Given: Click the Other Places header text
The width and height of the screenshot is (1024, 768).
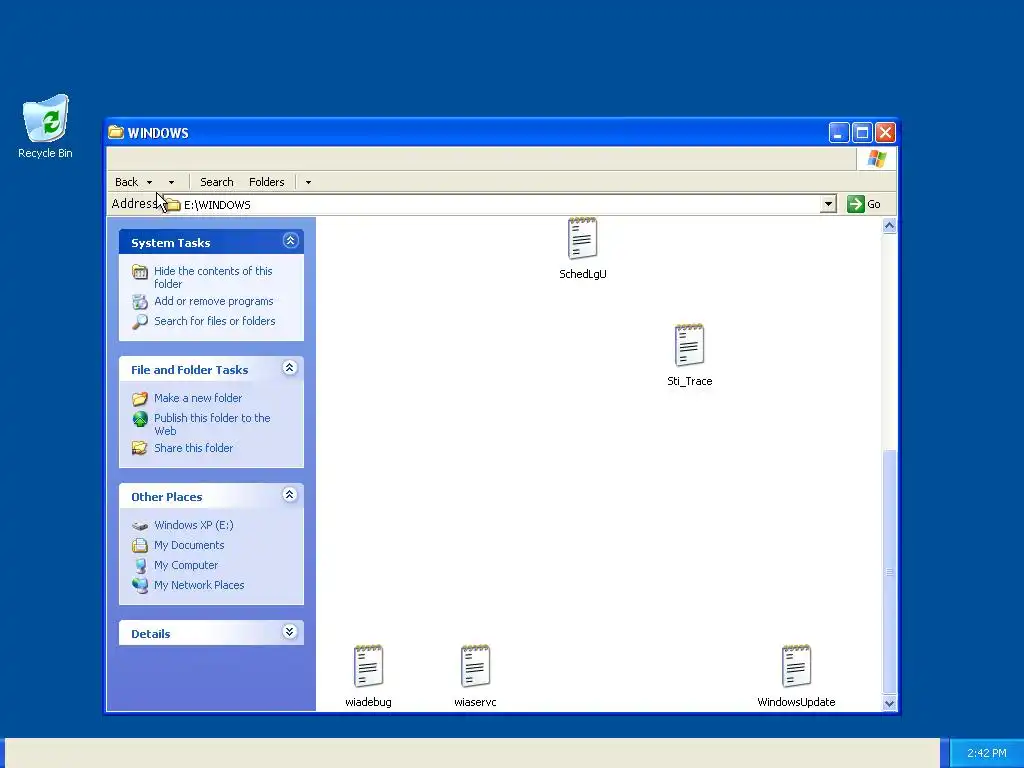Looking at the screenshot, I should tap(167, 497).
